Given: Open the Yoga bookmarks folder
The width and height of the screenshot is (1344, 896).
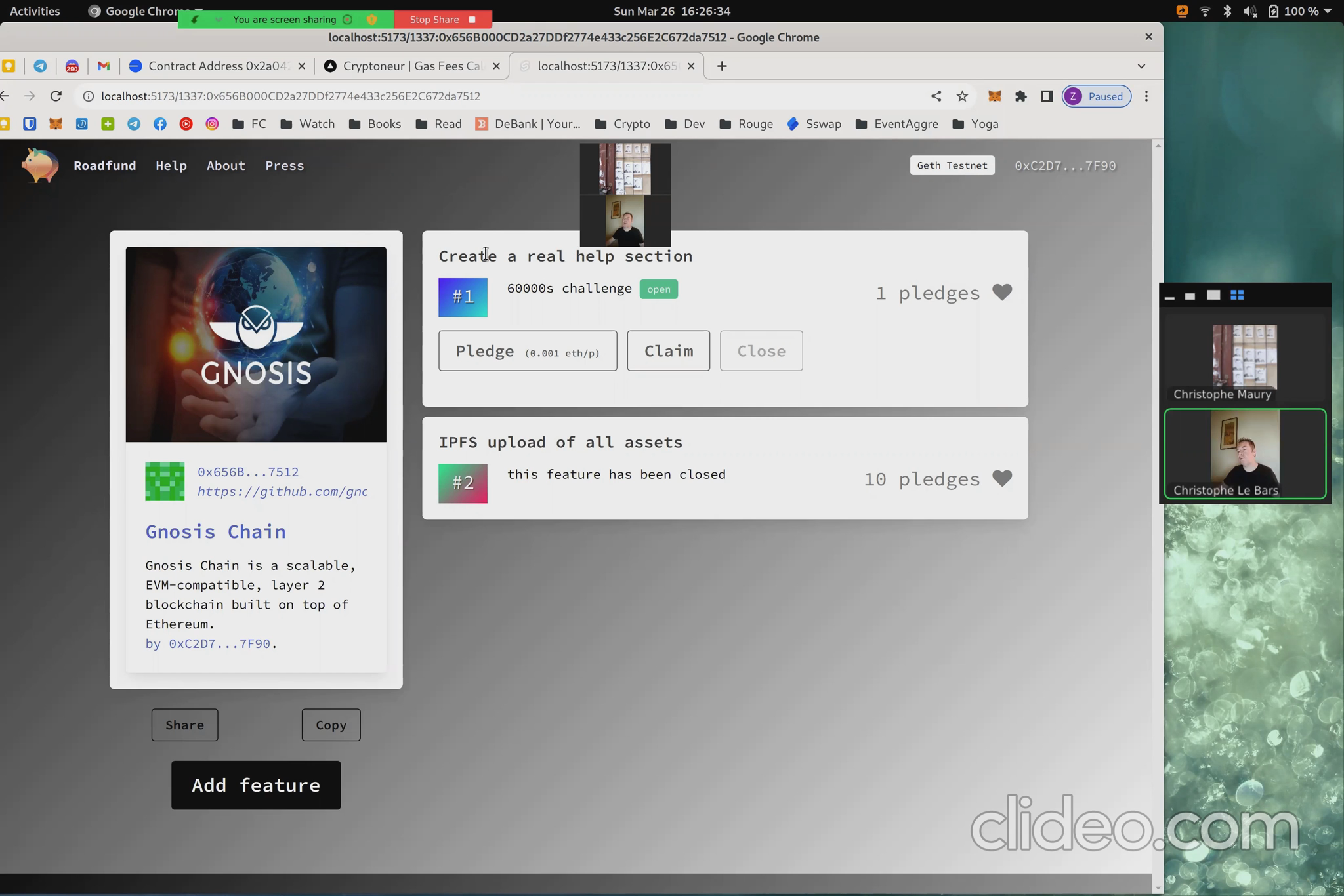Looking at the screenshot, I should pyautogui.click(x=975, y=124).
